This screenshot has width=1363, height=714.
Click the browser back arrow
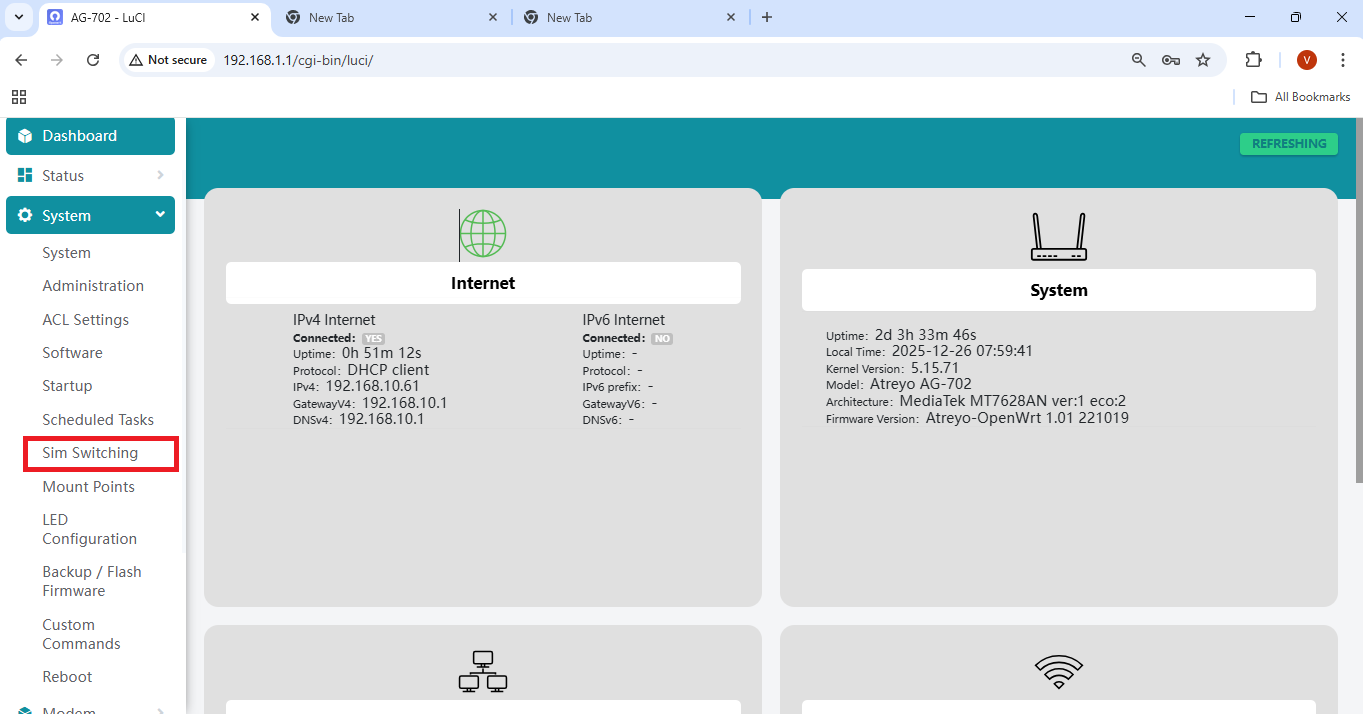tap(21, 60)
